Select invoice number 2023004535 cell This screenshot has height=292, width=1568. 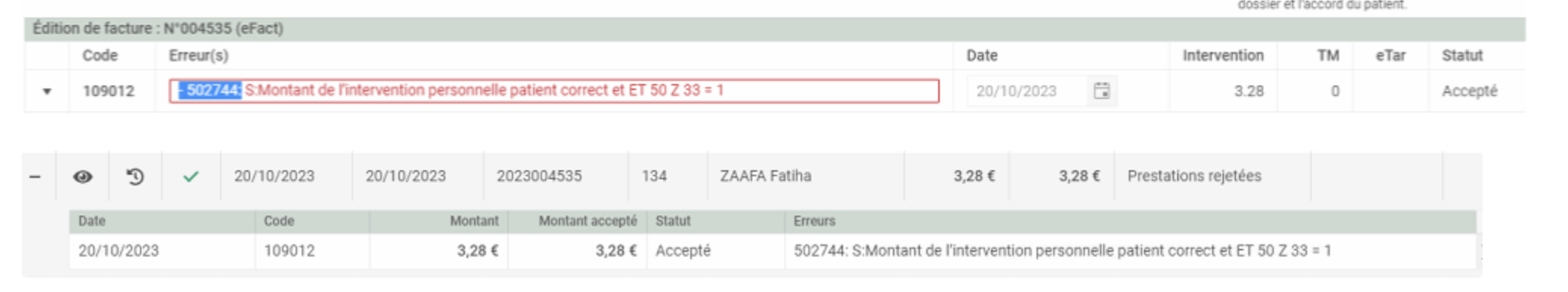(539, 176)
